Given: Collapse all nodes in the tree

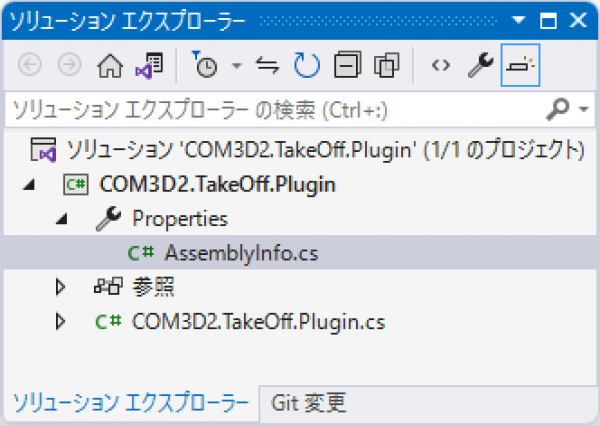Looking at the screenshot, I should click(x=347, y=66).
